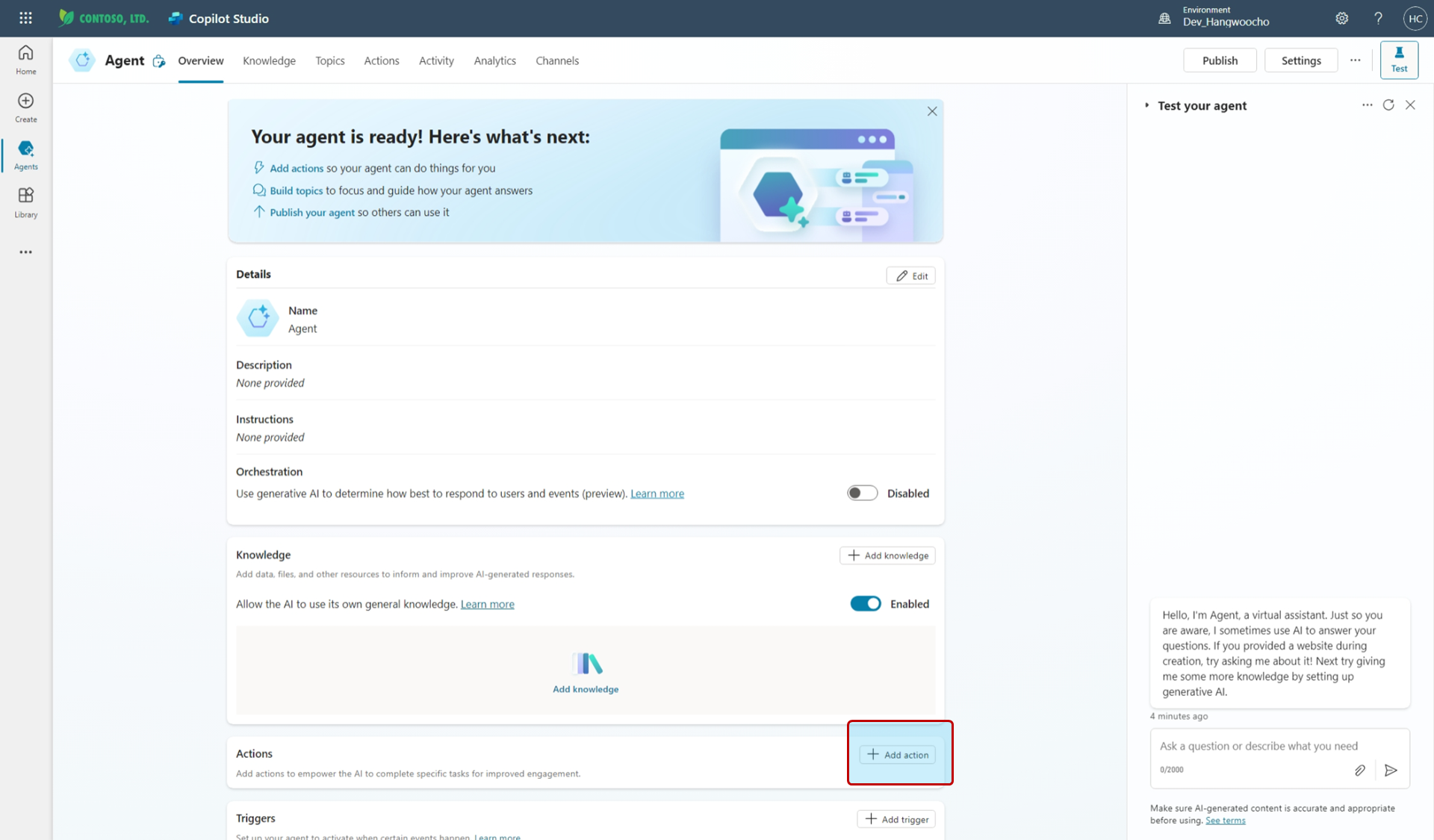Screen dimensions: 1434x840
Task: Click the Publish button
Action: pos(1220,60)
